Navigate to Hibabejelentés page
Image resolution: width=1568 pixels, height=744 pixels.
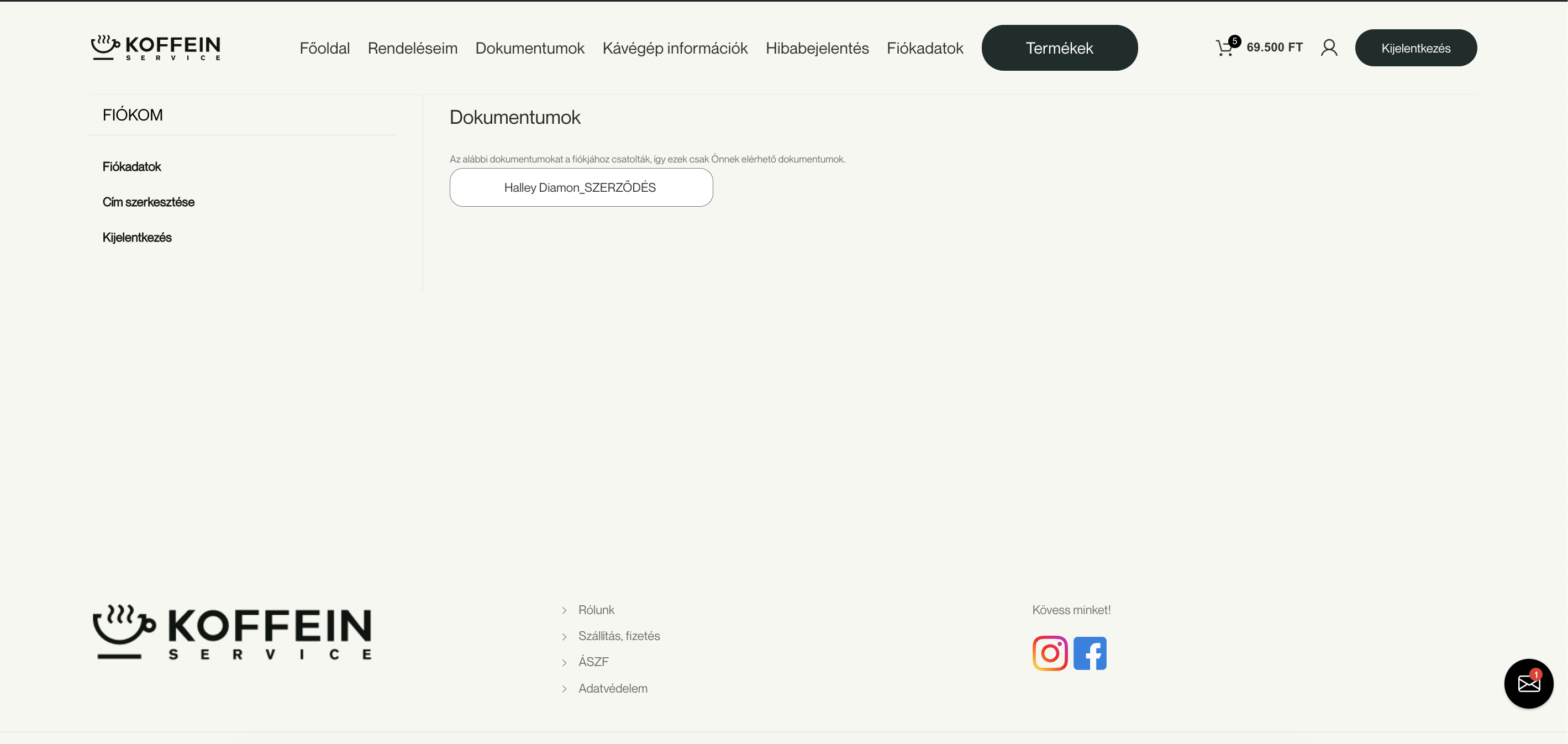817,48
